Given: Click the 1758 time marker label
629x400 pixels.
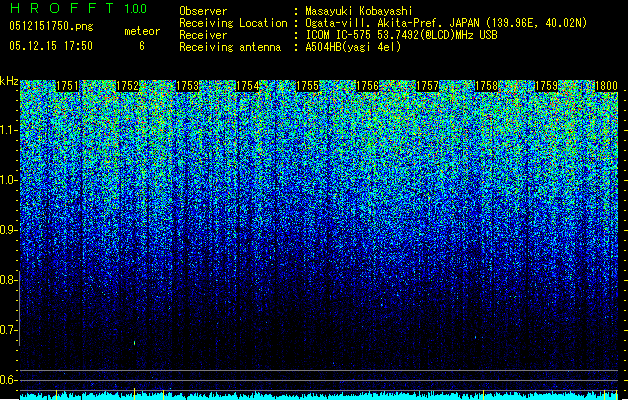Looking at the screenshot, I should click(487, 86).
